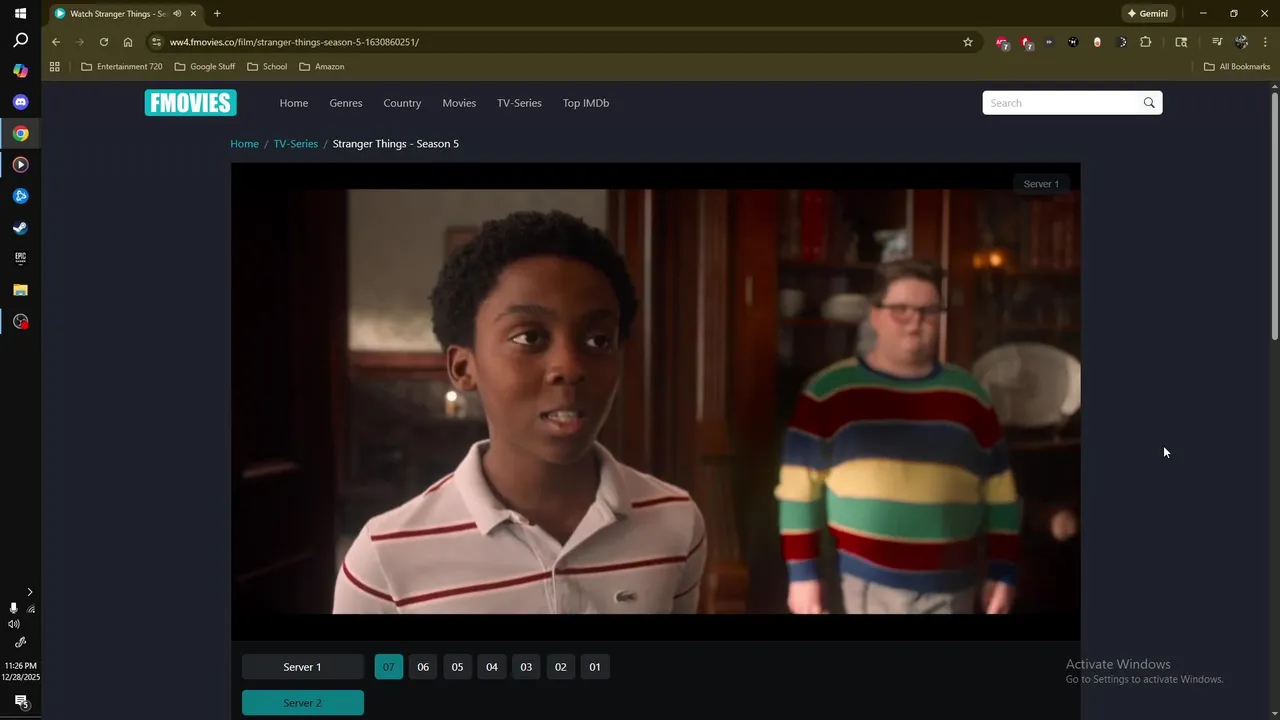Select episode 05
This screenshot has height=720, width=1280.
[458, 667]
